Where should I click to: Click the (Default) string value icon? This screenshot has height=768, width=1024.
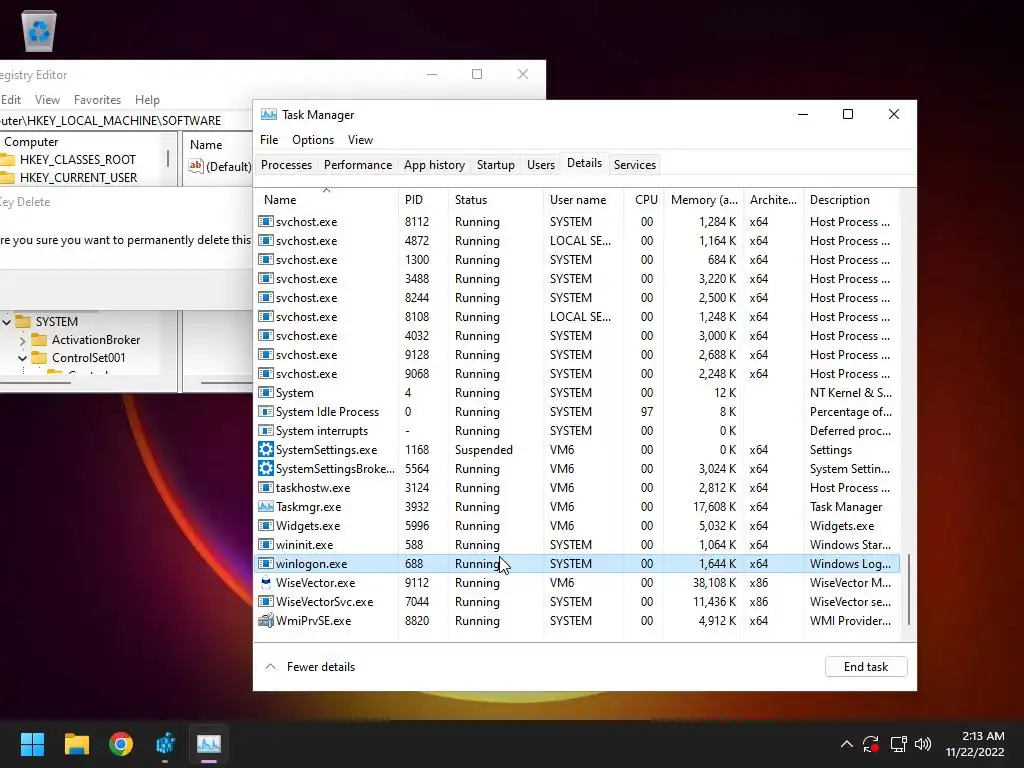(x=195, y=166)
